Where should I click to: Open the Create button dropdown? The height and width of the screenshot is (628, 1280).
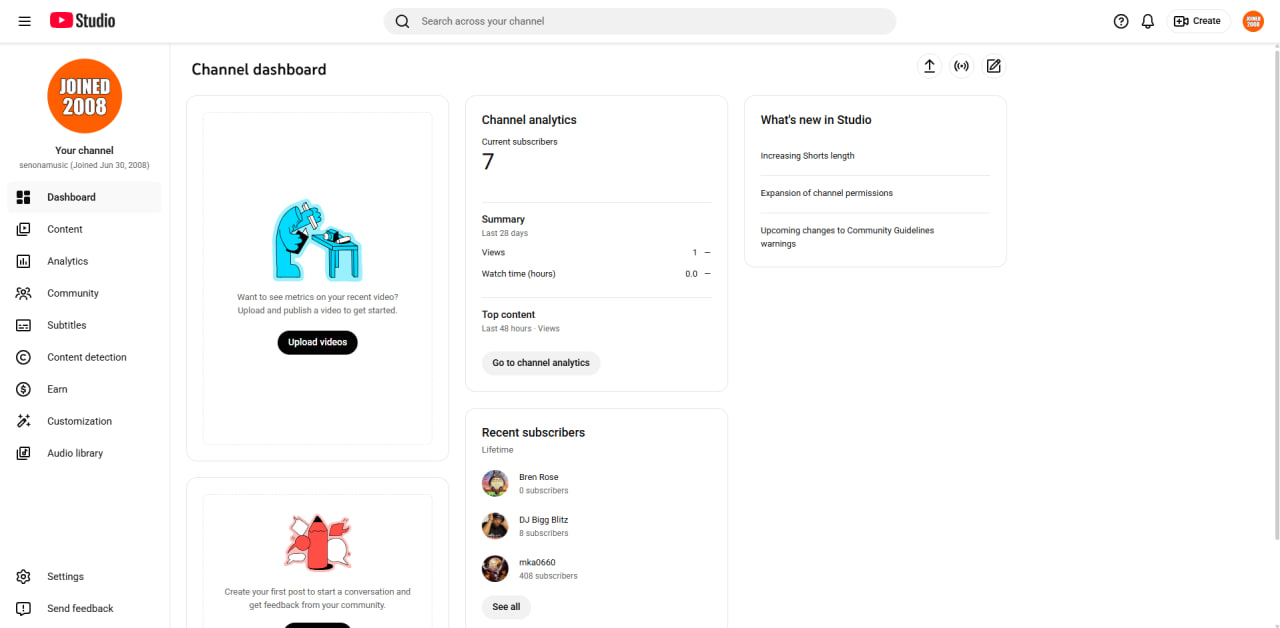[1198, 21]
